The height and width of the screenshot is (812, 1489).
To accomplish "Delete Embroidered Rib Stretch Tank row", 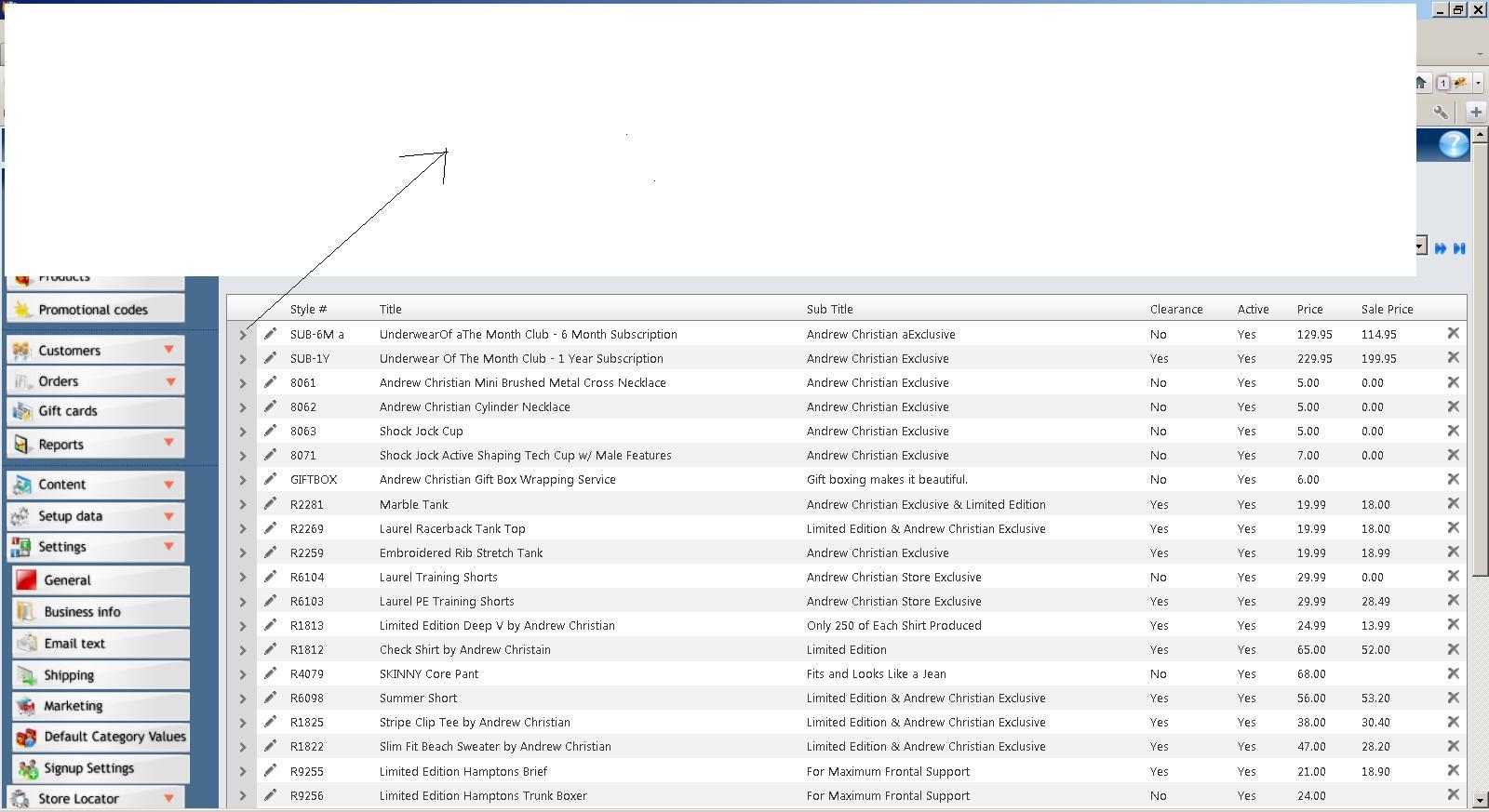I will point(1453,552).
